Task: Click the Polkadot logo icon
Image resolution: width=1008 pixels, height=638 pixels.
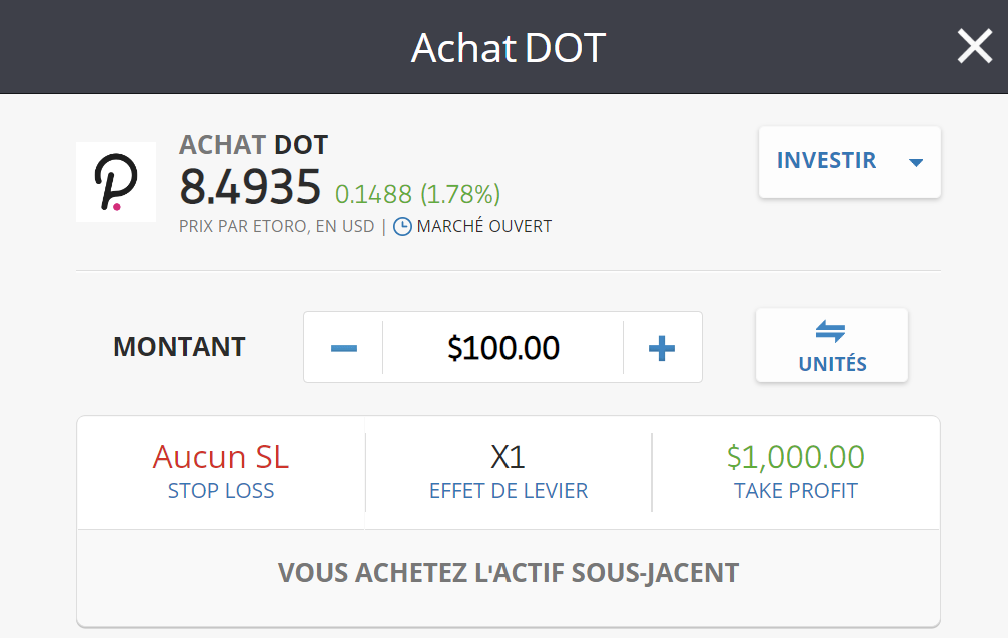Action: (x=115, y=182)
